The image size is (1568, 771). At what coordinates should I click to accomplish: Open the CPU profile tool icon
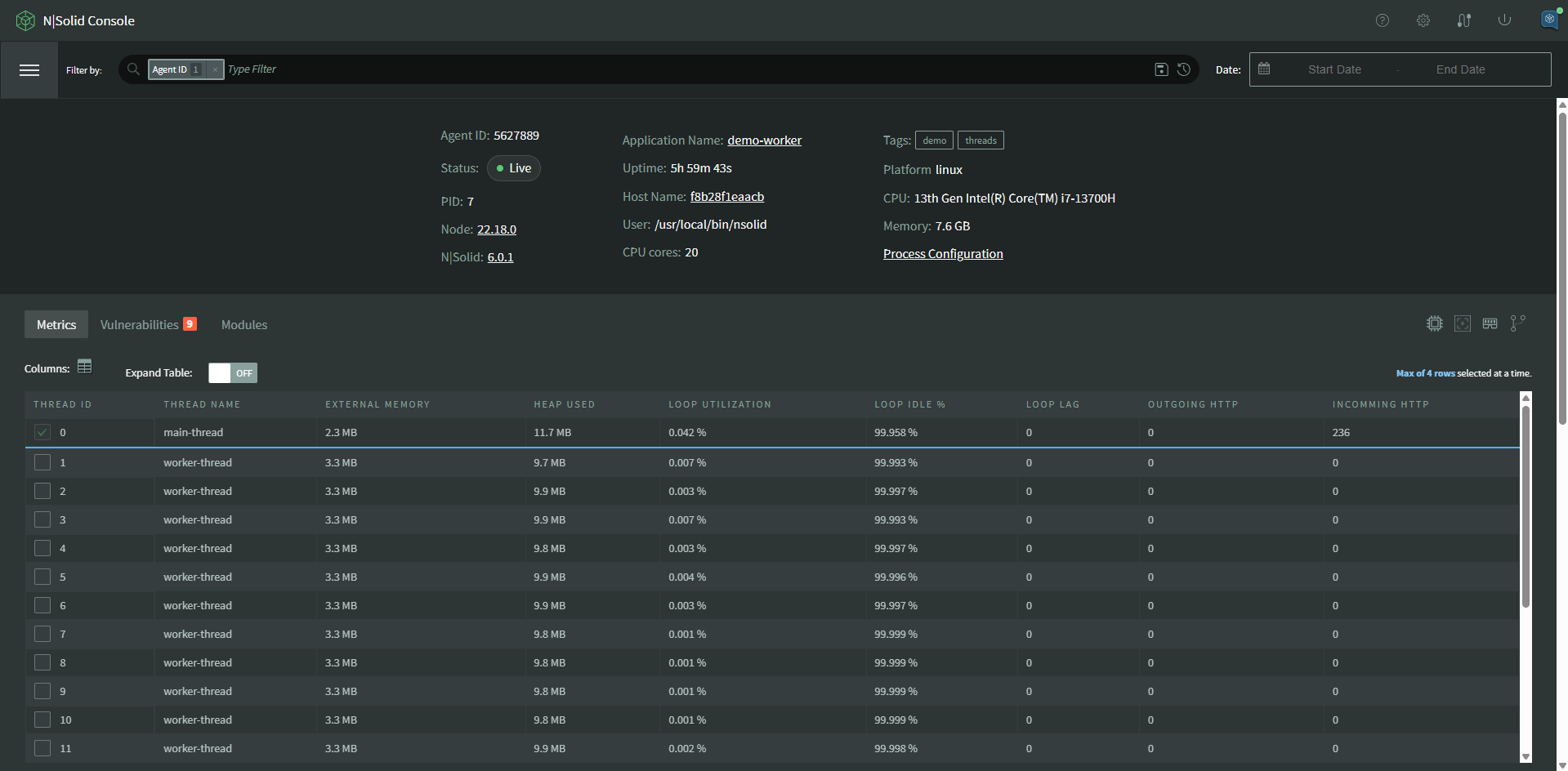(1435, 323)
